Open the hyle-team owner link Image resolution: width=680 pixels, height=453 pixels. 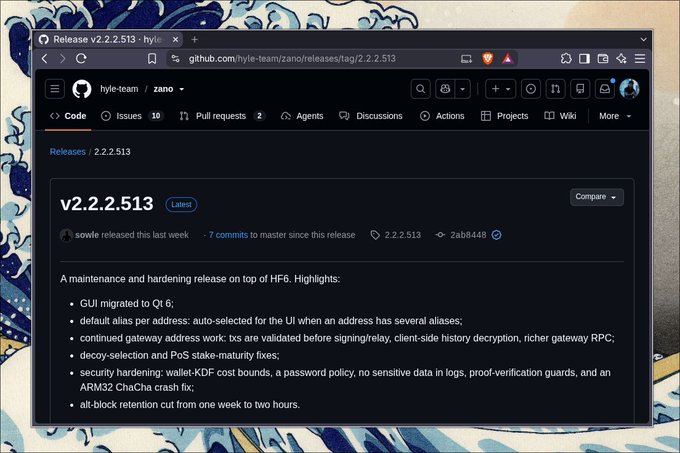coord(119,89)
